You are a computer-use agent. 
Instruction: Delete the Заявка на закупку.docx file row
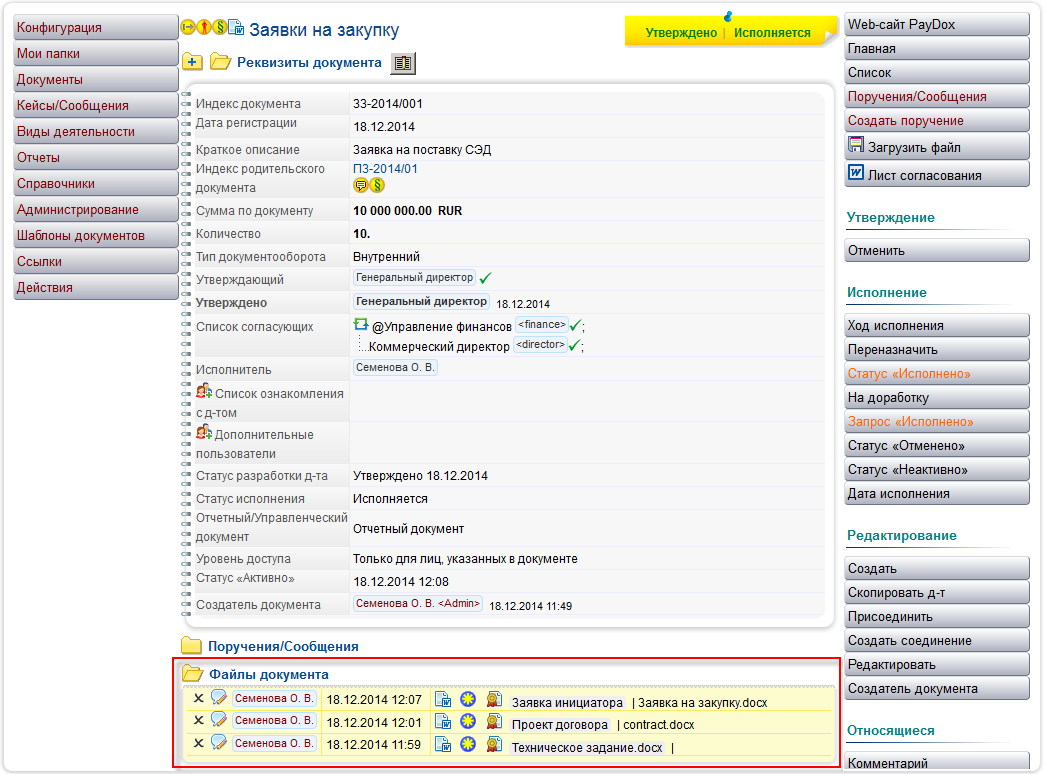pos(198,699)
